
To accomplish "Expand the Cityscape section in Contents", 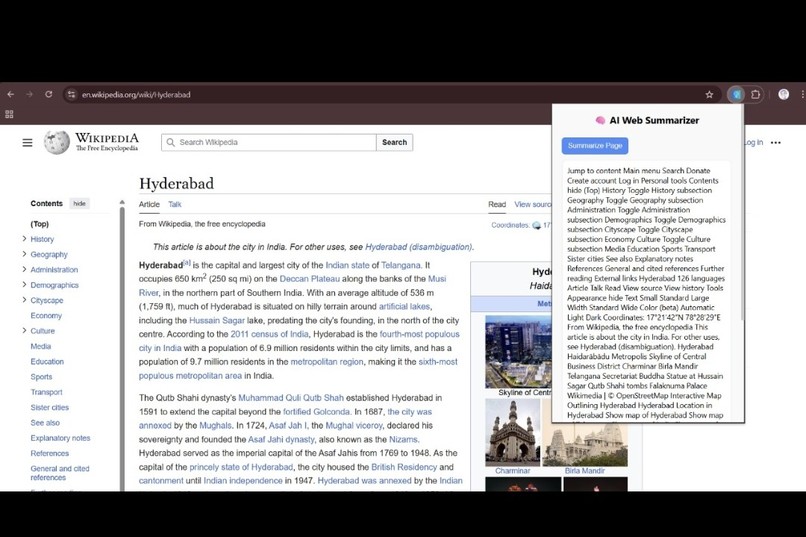I will pos(24,300).
